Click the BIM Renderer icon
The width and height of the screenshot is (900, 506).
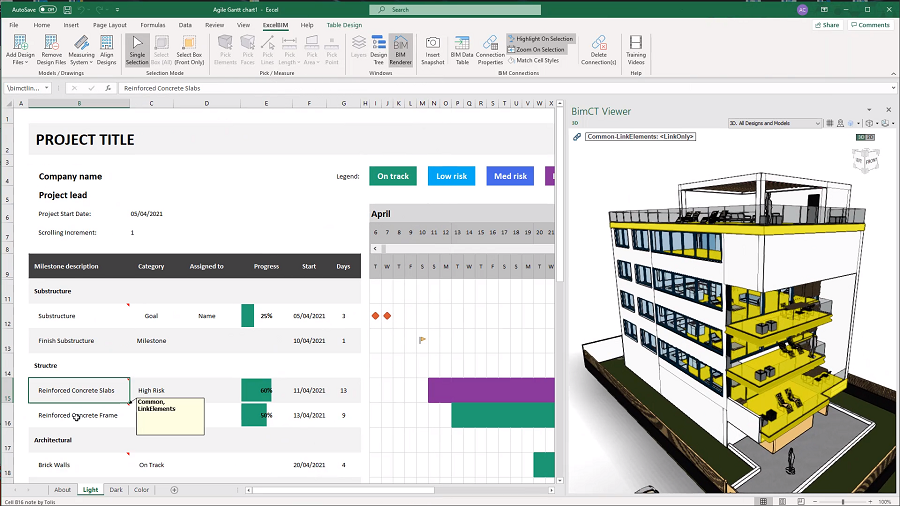[400, 43]
